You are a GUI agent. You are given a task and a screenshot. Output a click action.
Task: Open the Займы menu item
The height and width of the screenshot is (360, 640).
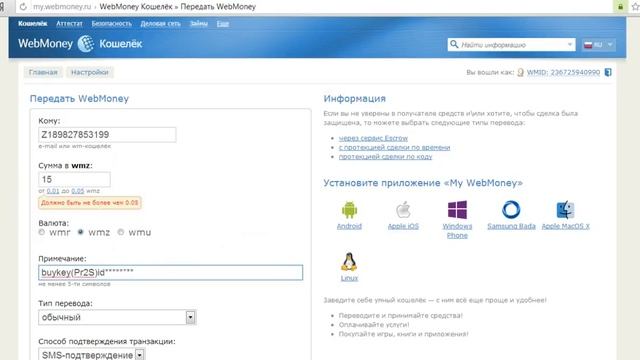pos(199,24)
